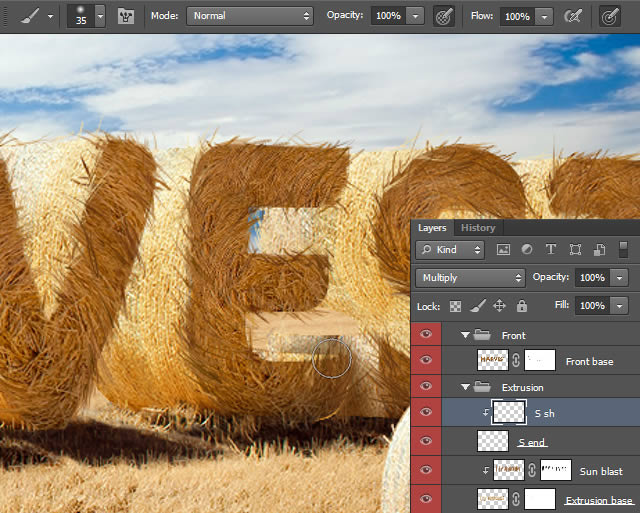Hide the Front group
Image resolution: width=640 pixels, height=513 pixels.
(426, 334)
